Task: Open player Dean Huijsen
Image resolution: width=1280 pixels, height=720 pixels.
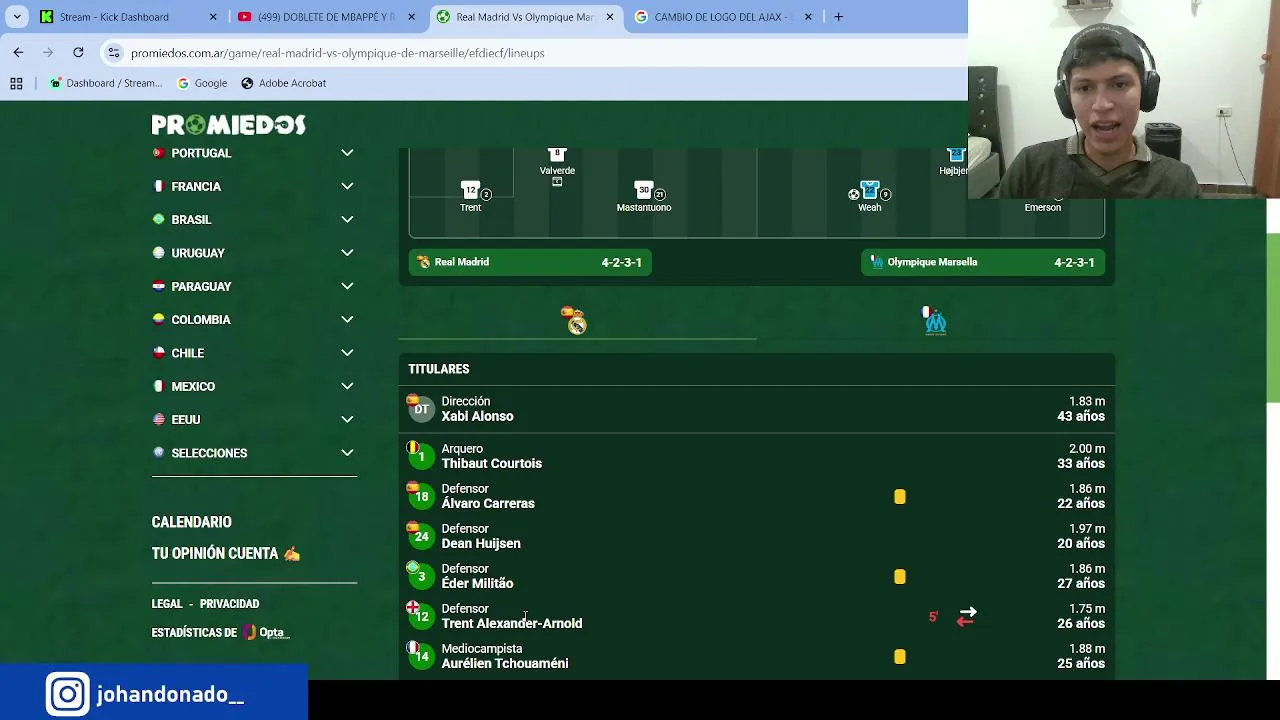Action: 756,536
